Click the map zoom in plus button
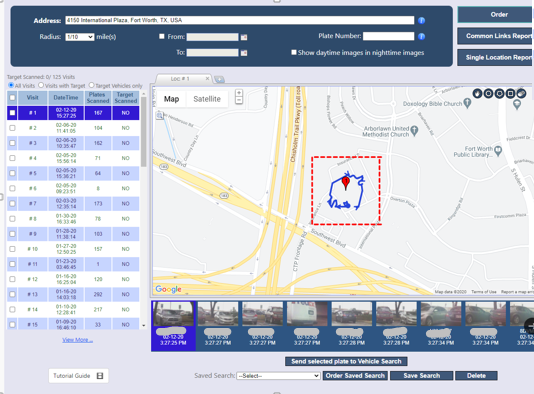The image size is (534, 394). [x=239, y=93]
